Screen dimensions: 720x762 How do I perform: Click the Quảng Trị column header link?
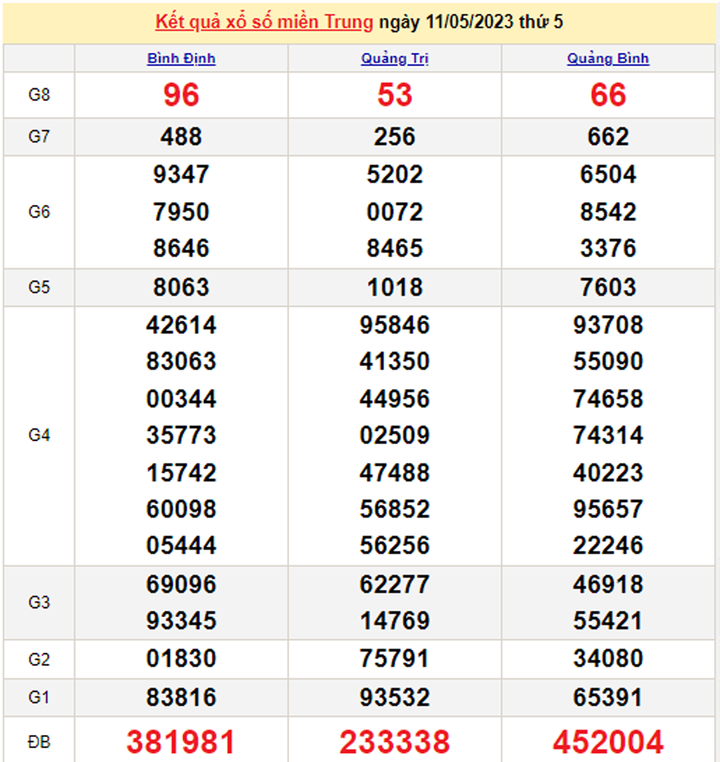point(395,59)
